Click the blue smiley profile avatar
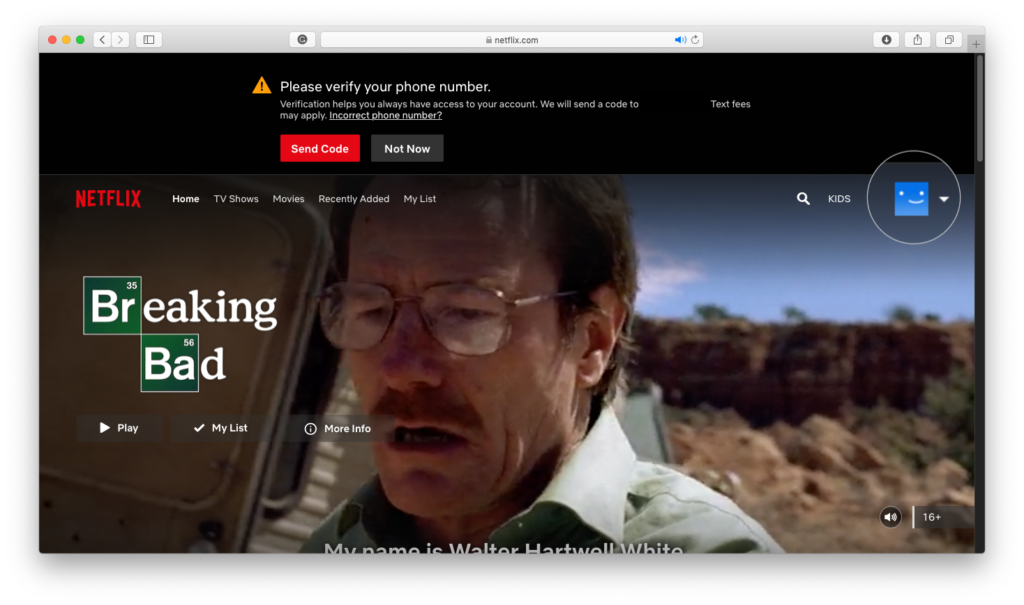1024x605 pixels. 911,199
